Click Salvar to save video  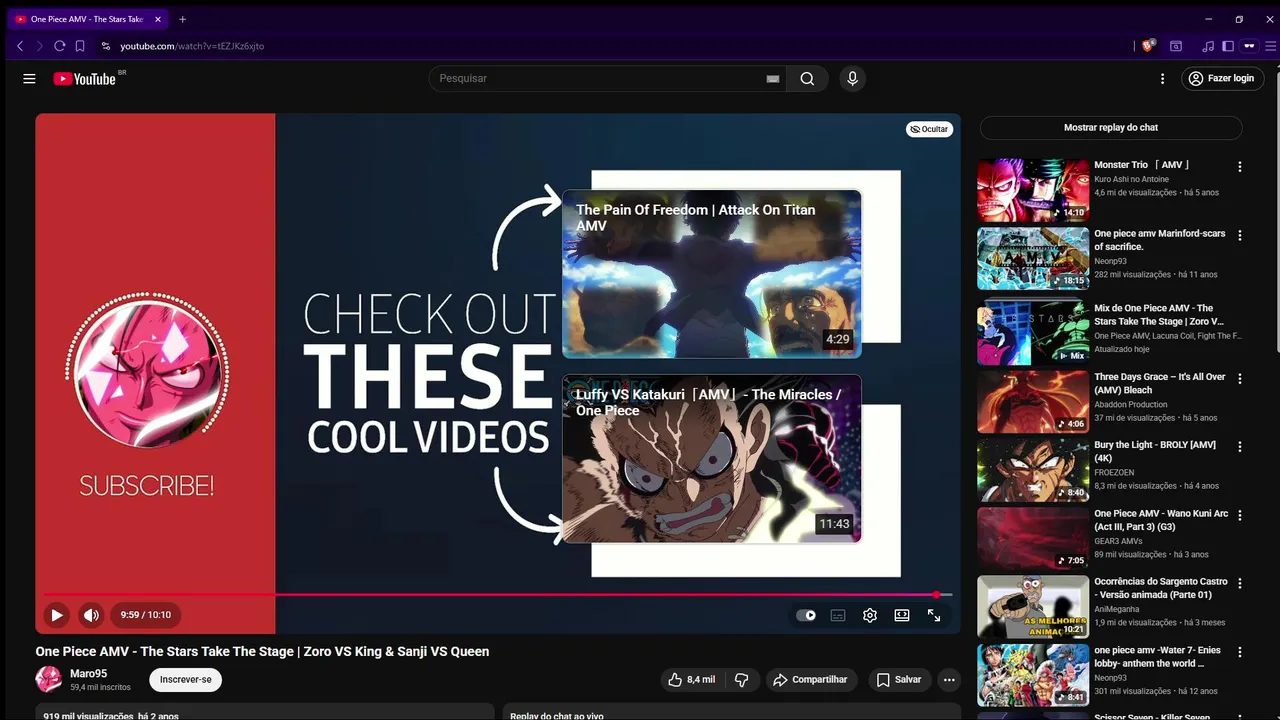coord(899,680)
